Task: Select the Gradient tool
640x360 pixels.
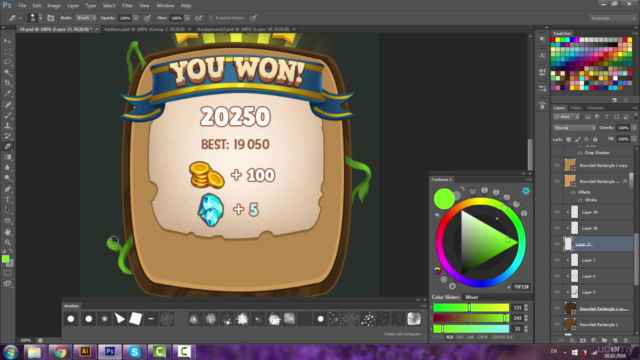Action: 8,157
